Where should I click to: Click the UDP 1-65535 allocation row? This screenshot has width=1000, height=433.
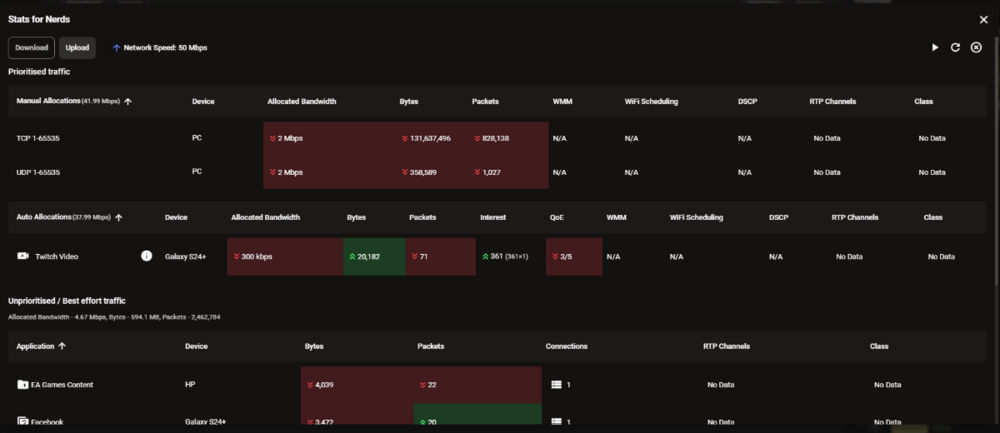point(45,172)
